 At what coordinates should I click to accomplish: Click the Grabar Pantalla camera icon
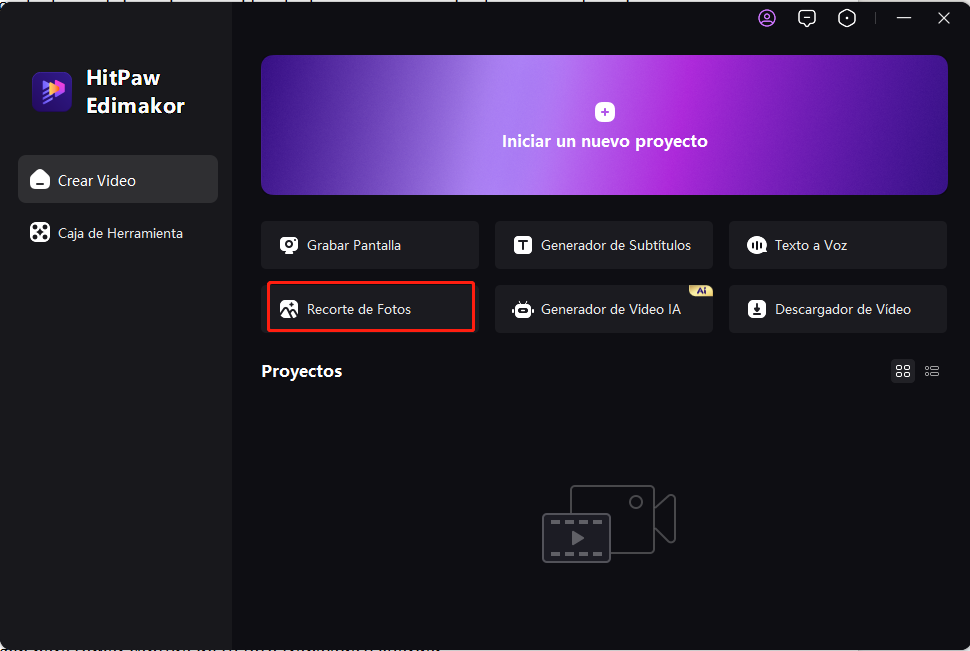coord(289,245)
